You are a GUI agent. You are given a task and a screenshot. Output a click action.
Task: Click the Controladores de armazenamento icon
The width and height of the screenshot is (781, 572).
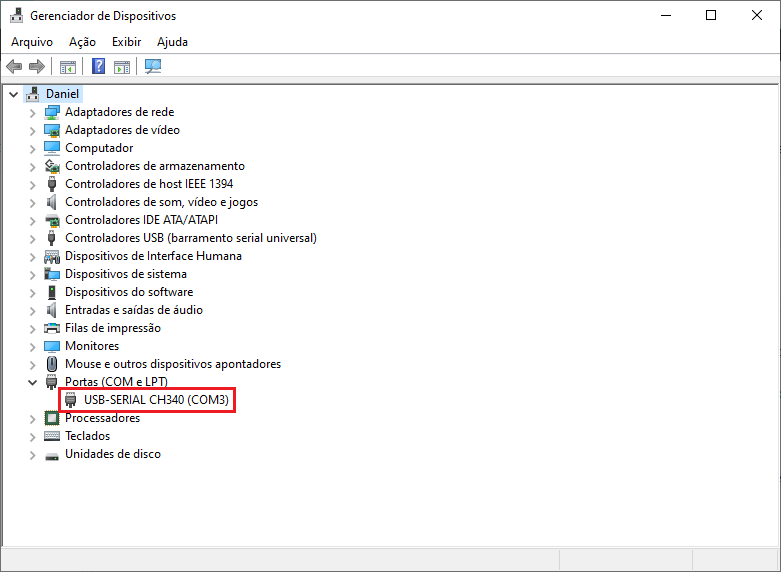(x=52, y=166)
